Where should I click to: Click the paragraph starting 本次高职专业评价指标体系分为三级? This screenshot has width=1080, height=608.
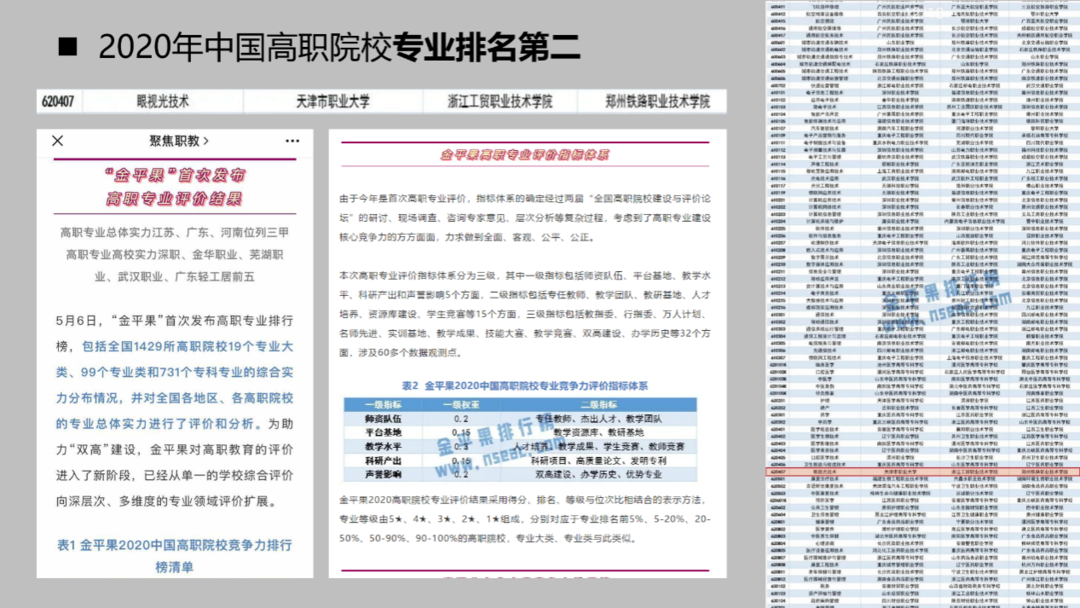point(525,314)
